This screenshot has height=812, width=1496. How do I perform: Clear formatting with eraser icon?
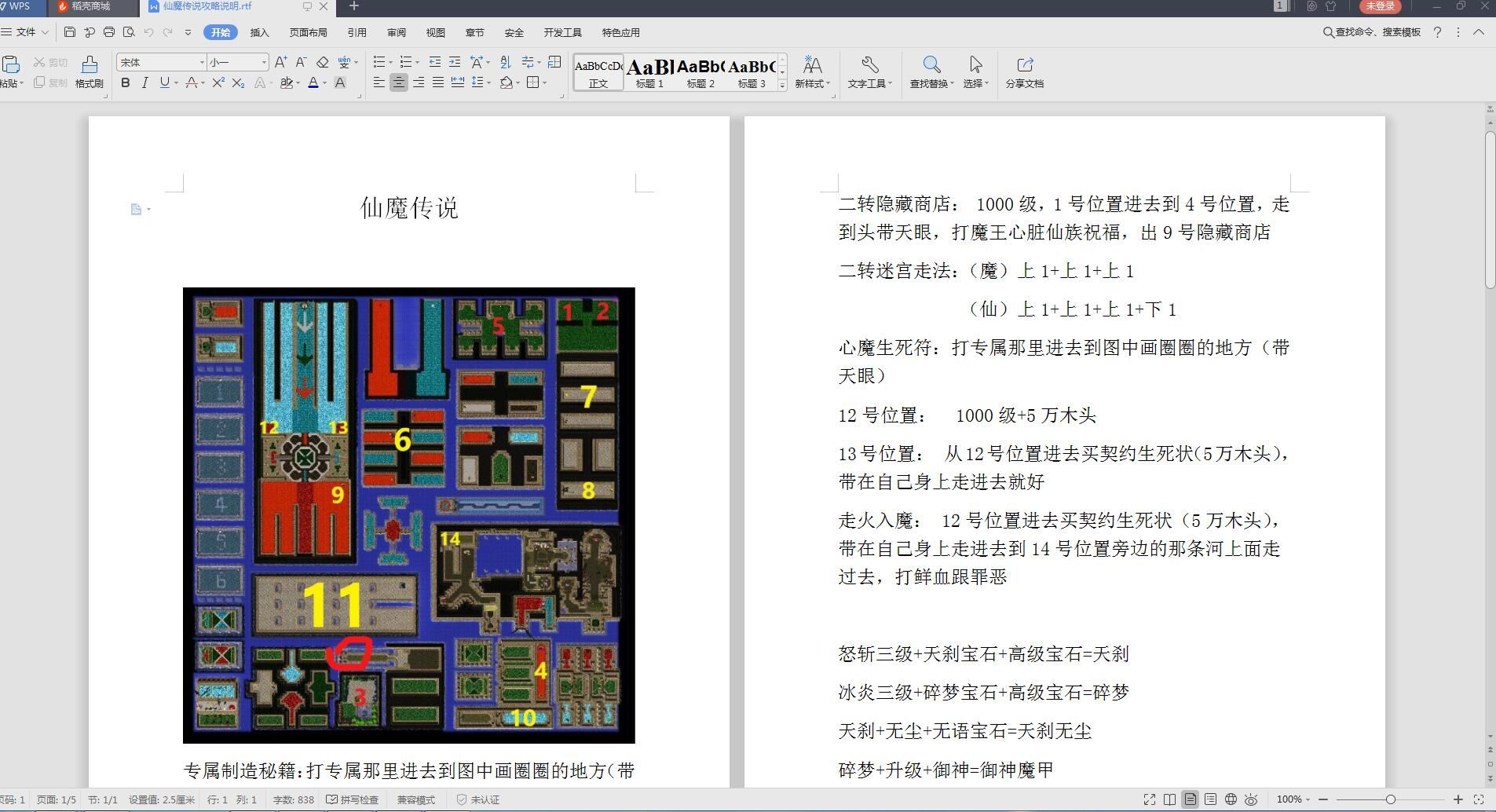click(x=322, y=62)
